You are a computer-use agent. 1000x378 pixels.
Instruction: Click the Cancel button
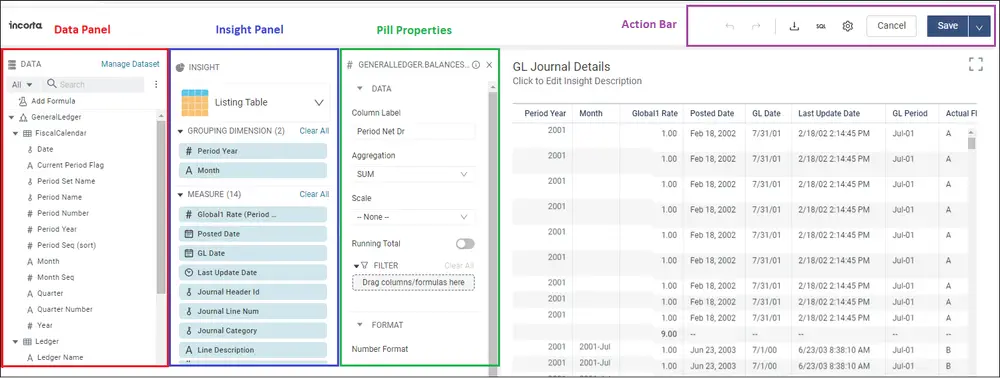tap(891, 25)
